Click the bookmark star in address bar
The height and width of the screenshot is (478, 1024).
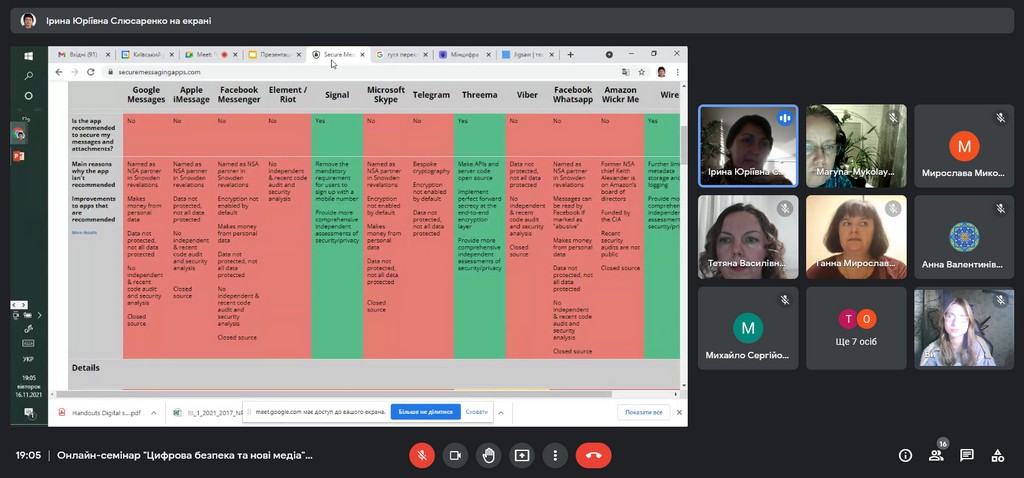[x=641, y=72]
